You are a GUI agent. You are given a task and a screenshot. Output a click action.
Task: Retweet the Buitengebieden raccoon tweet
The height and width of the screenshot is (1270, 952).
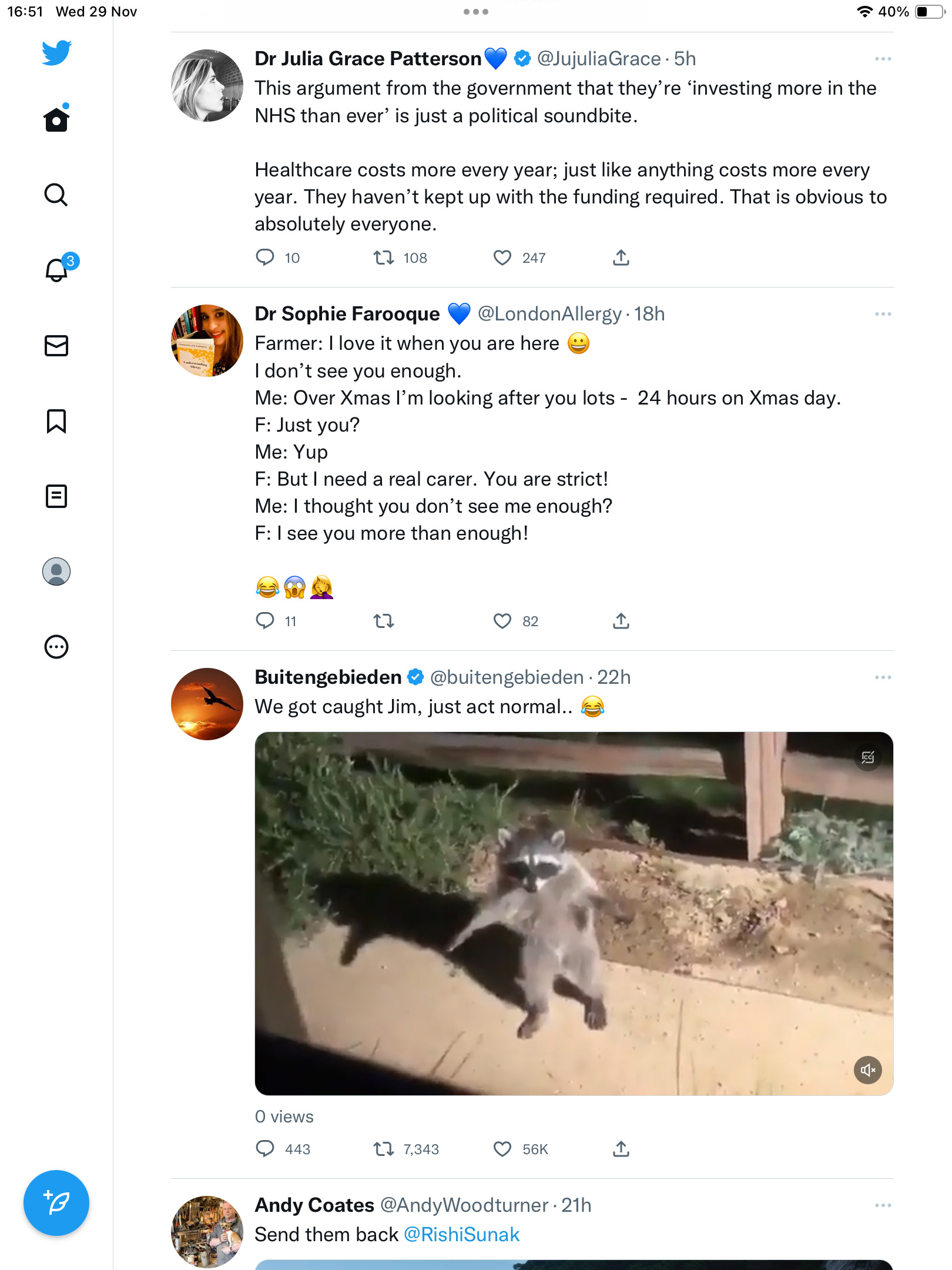click(384, 1149)
